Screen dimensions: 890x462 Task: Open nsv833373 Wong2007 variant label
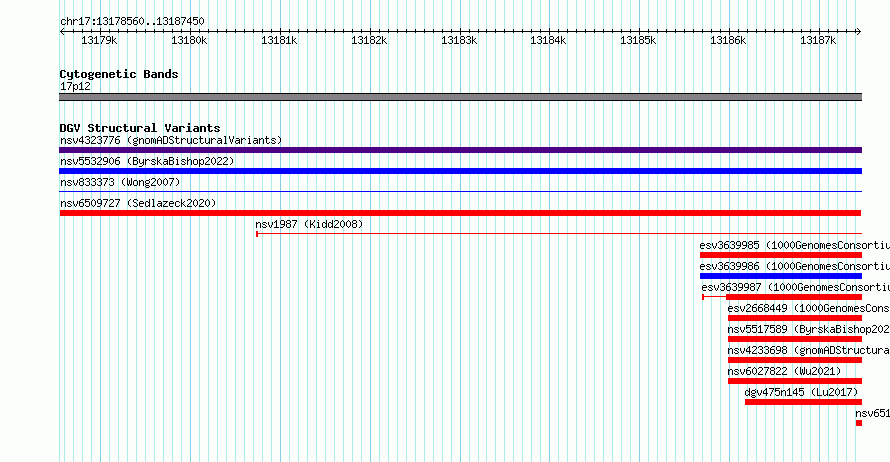[120, 182]
